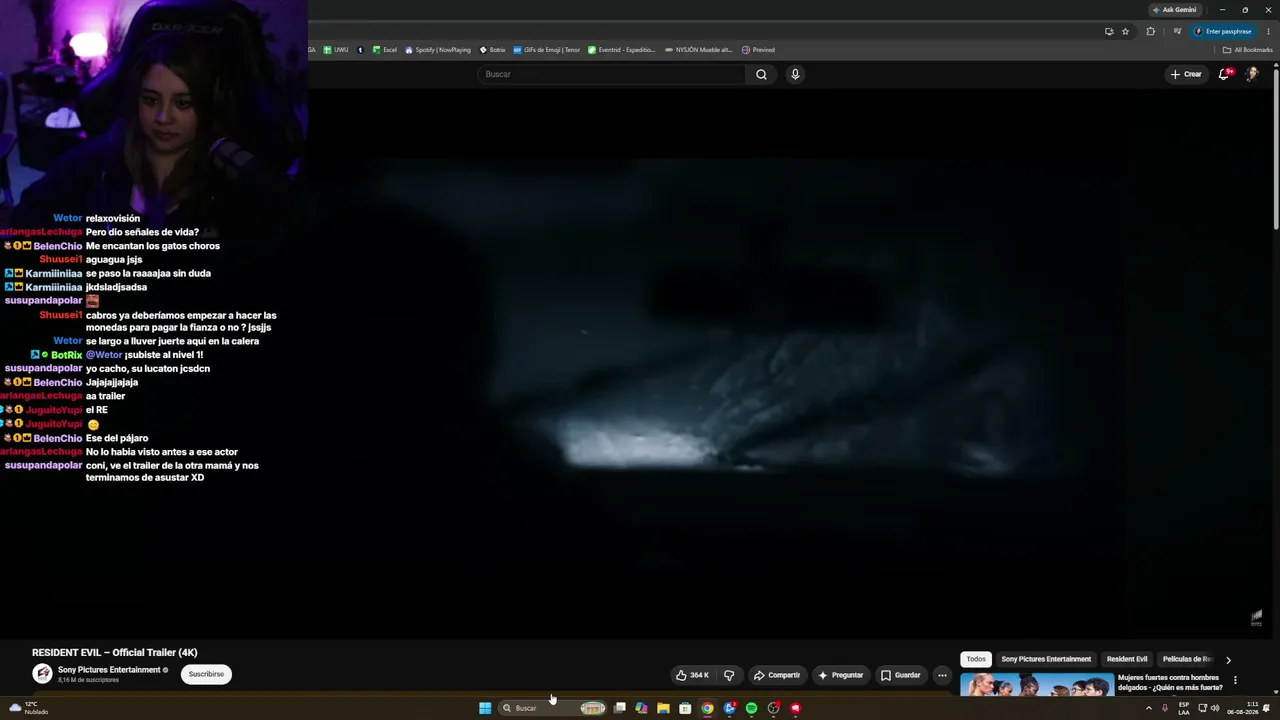Open the Mujeres fuertes contra hombres delgados title
The height and width of the screenshot is (720, 1280).
tap(1170, 683)
